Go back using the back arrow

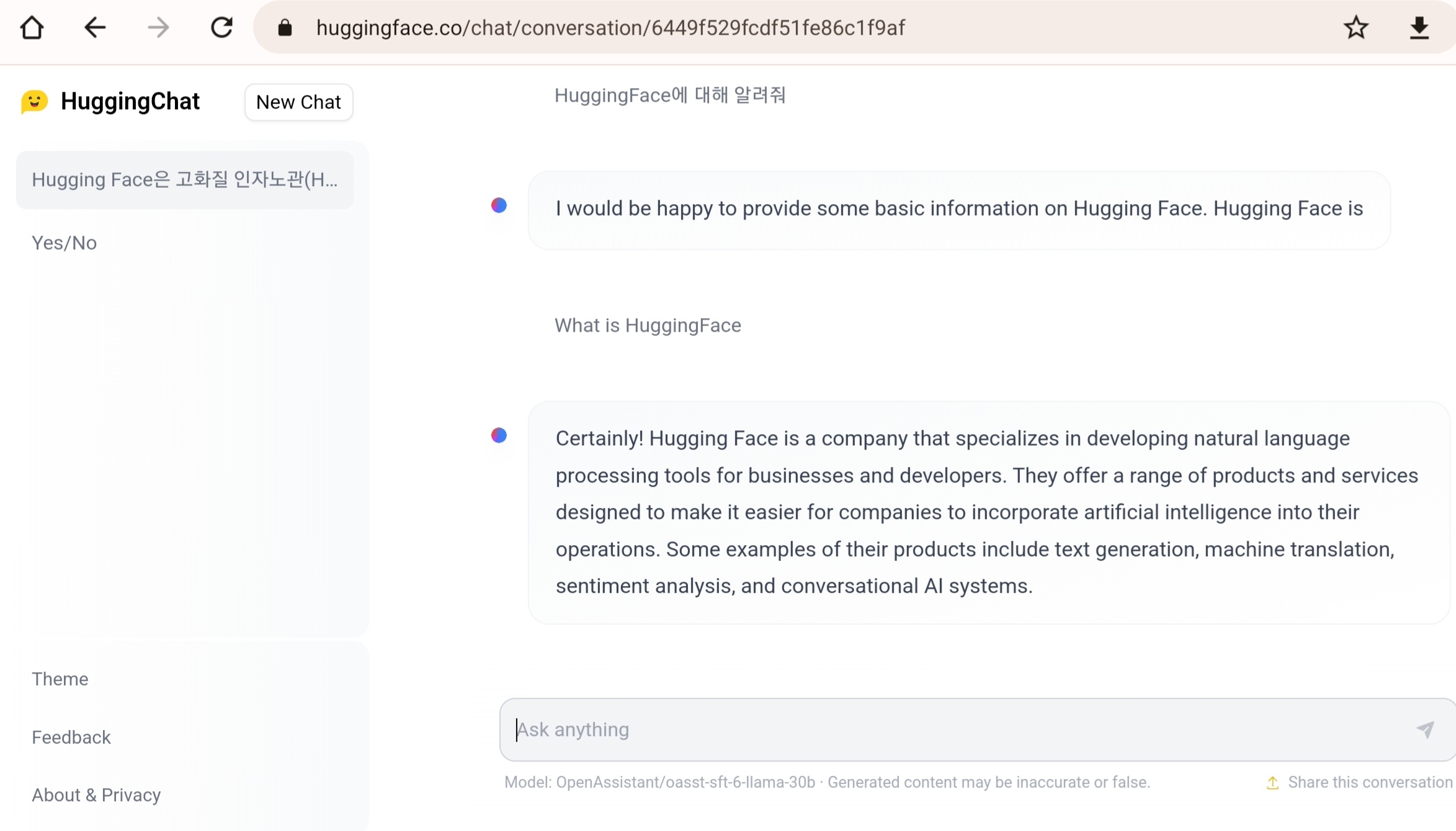coord(95,28)
